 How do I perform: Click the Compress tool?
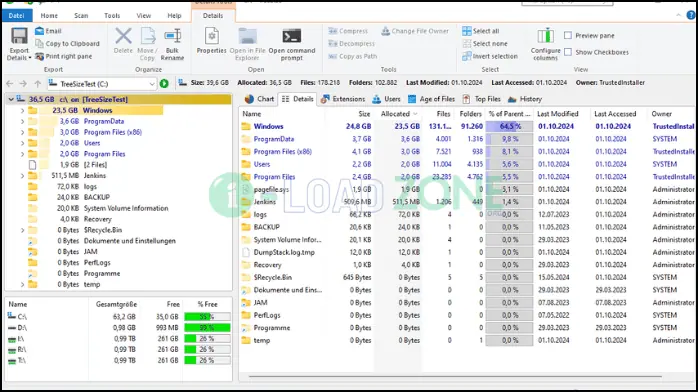(x=349, y=31)
